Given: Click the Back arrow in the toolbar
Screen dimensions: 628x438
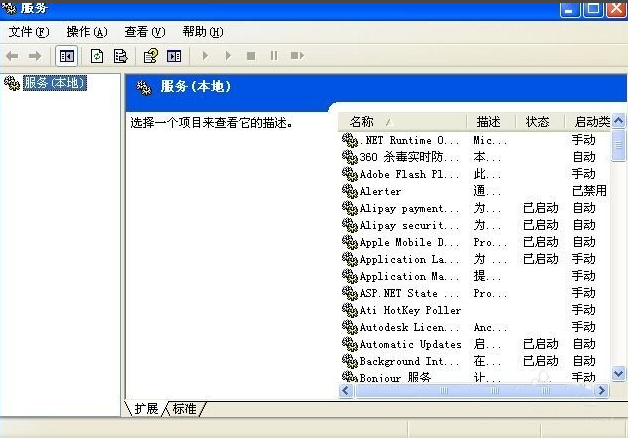Looking at the screenshot, I should pos(12,56).
